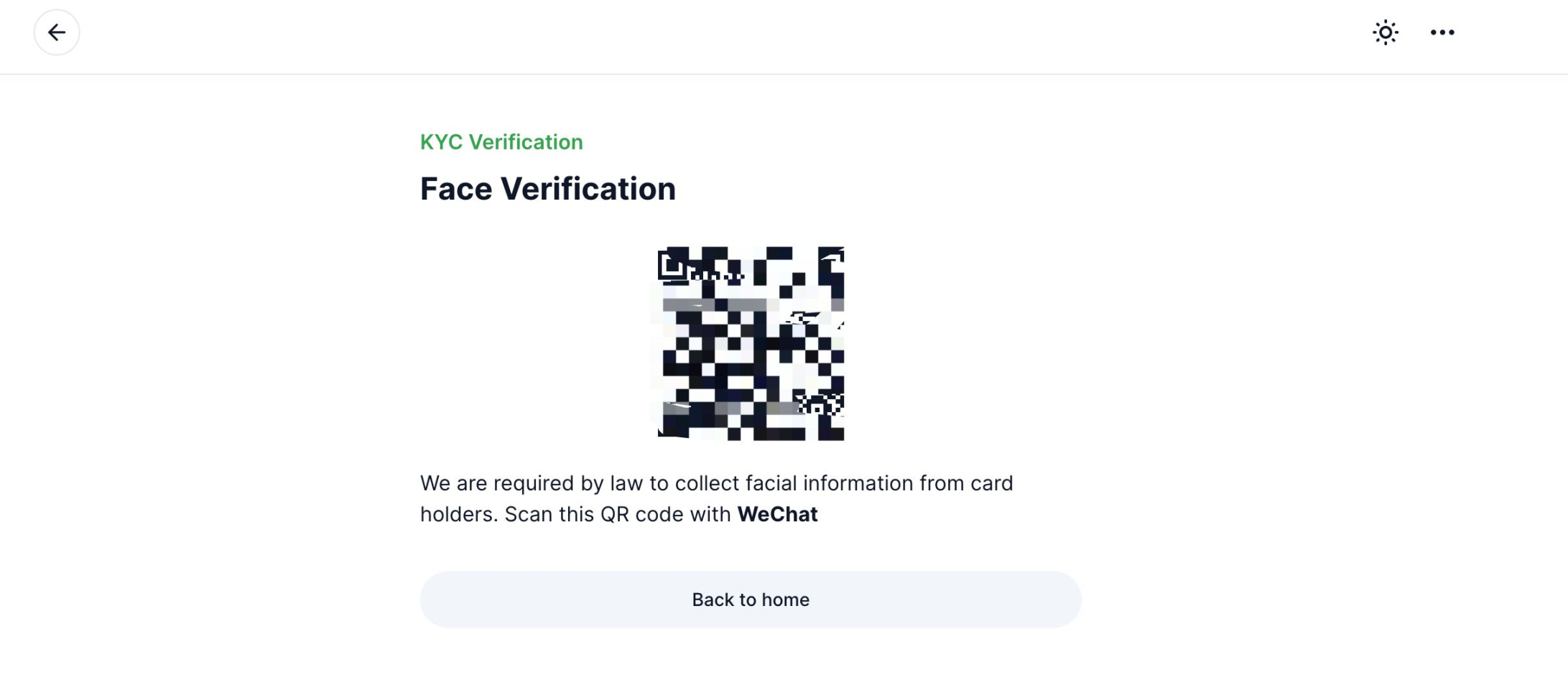Click the words "required by law" in description
The width and height of the screenshot is (1568, 690).
(567, 483)
